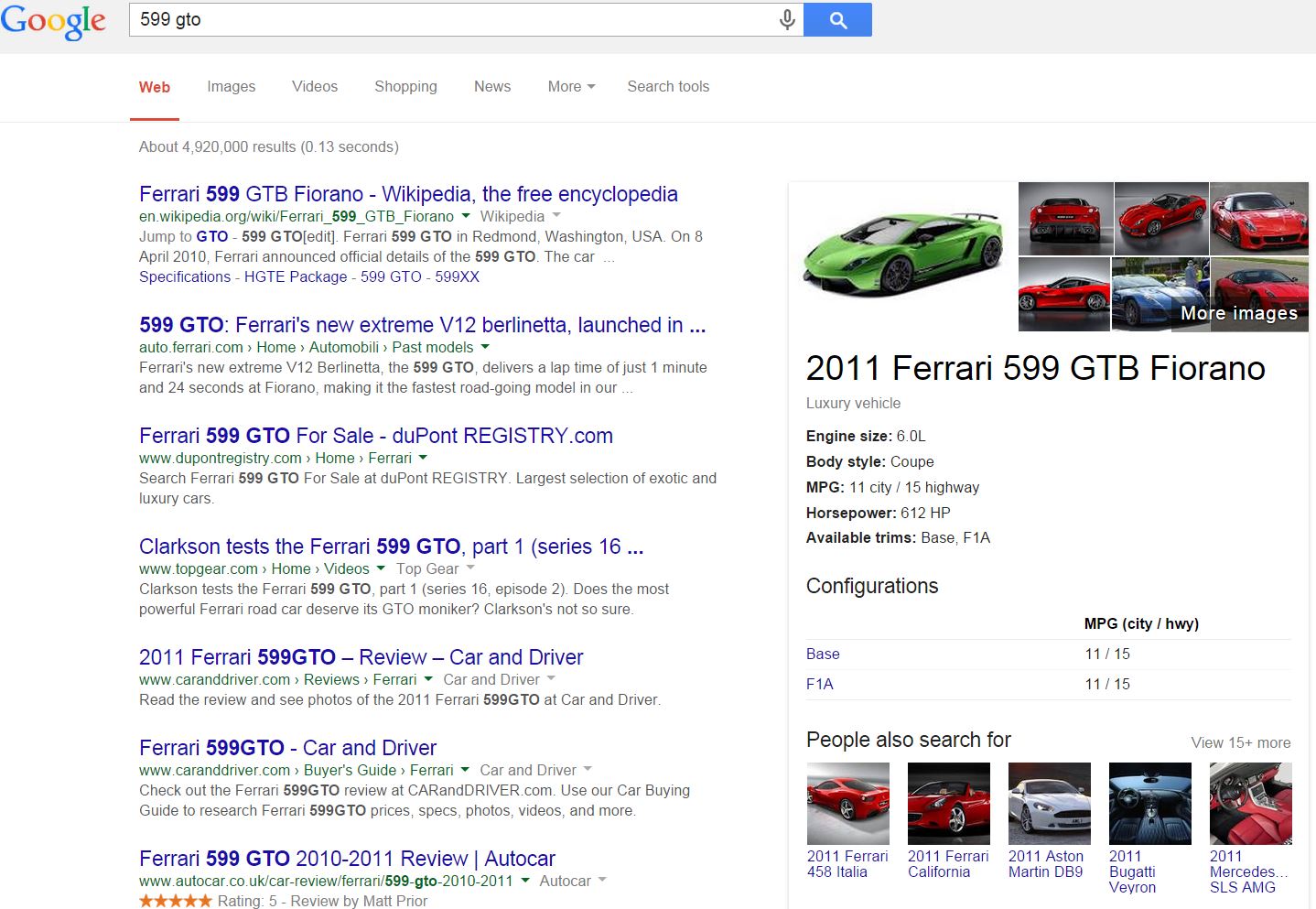
Task: Switch to the Videos tab
Action: pyautogui.click(x=315, y=87)
